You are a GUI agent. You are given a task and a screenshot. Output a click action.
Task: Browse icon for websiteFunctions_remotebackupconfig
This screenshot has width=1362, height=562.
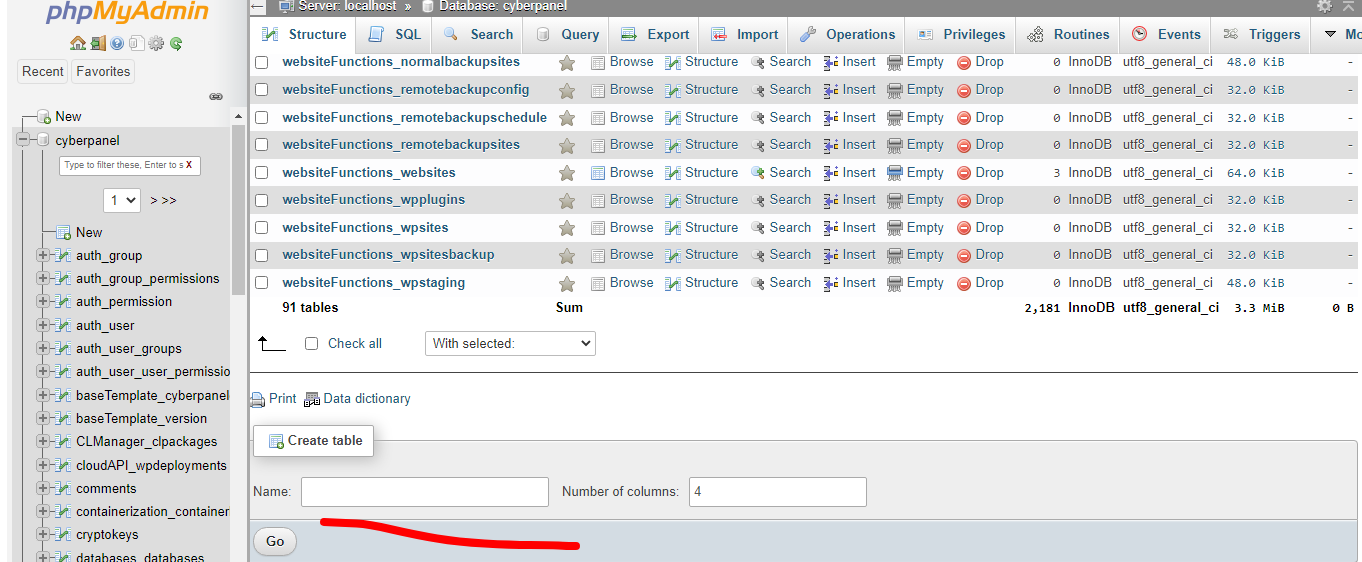click(x=598, y=90)
